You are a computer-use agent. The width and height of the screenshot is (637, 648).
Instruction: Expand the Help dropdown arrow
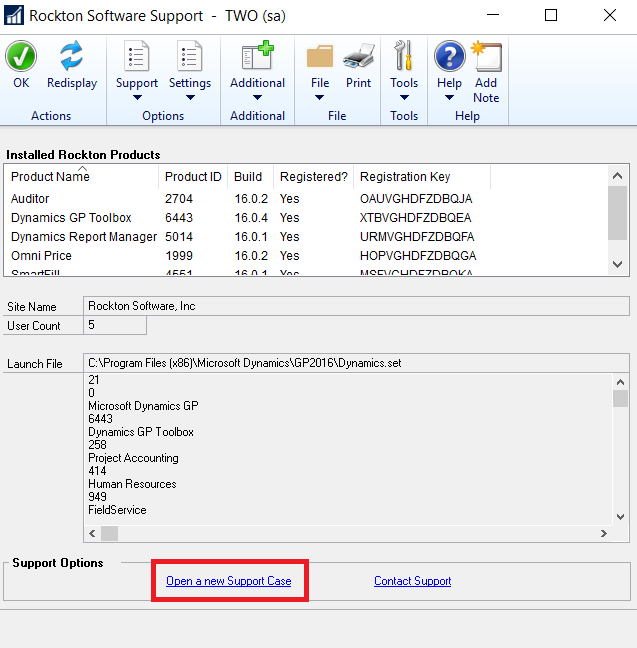(449, 98)
